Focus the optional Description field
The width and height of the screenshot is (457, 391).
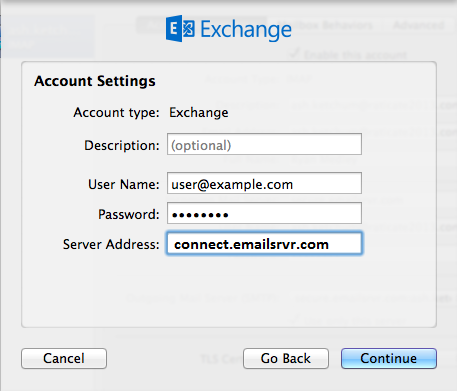(x=264, y=144)
